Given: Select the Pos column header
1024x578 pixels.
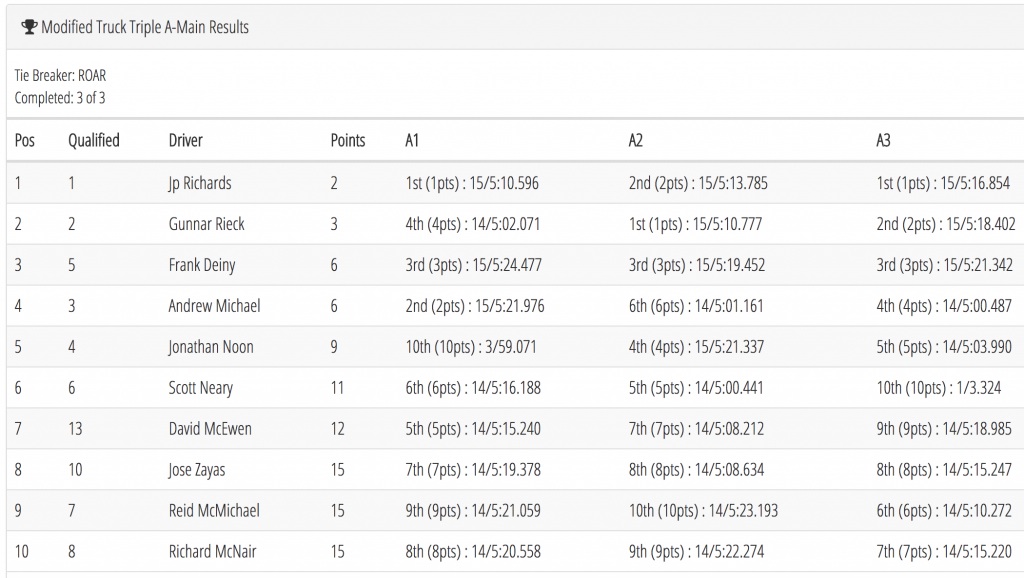Looking at the screenshot, I should 25,140.
